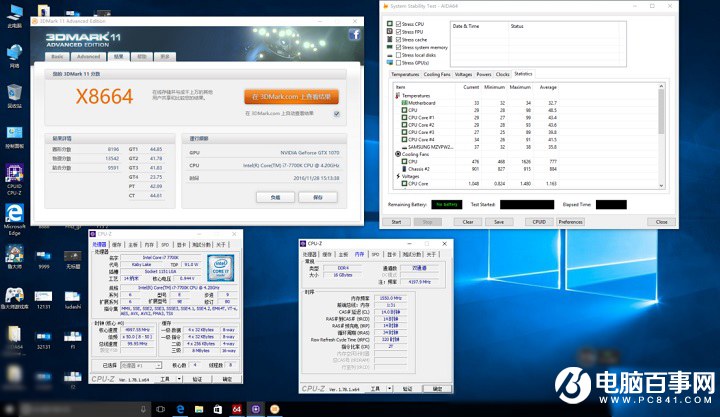Screen dimensions: 720x417
Task: Click the AIDA64 taskbar icon
Action: pos(236,409)
